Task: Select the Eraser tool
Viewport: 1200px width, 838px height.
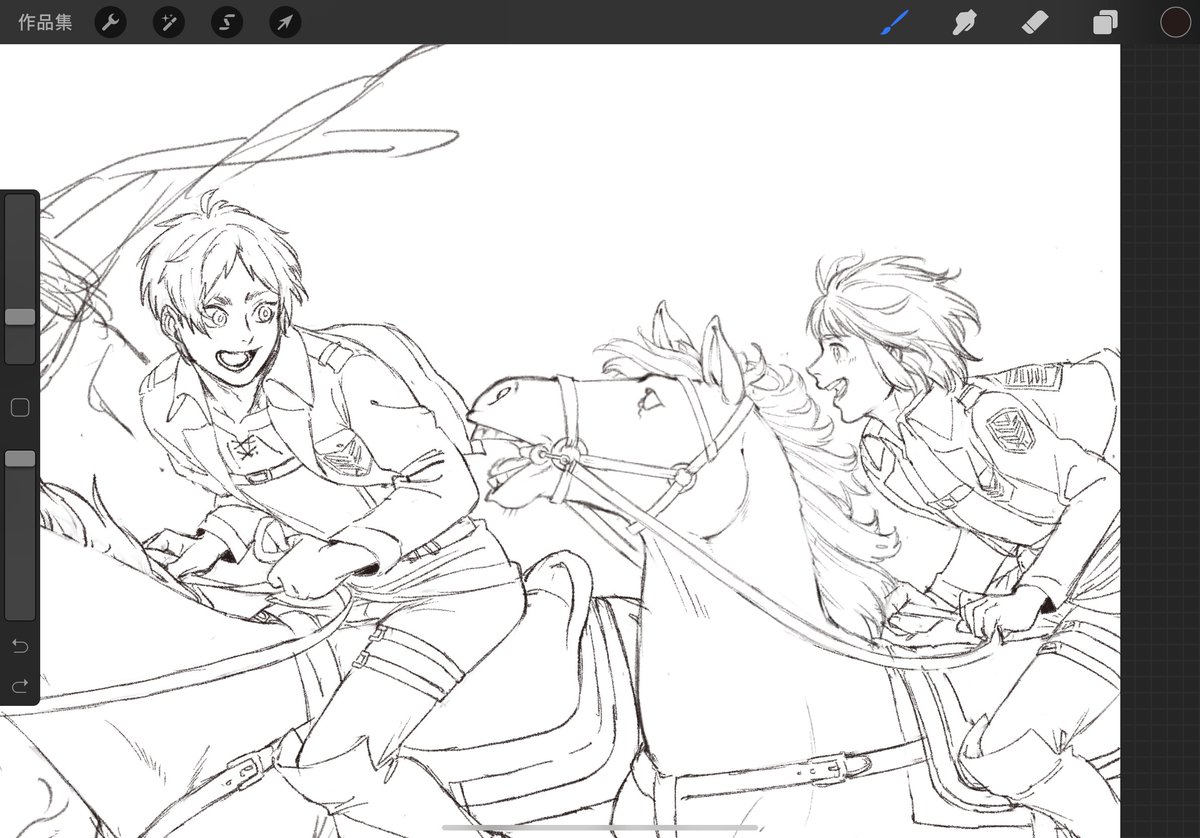Action: pos(1035,22)
